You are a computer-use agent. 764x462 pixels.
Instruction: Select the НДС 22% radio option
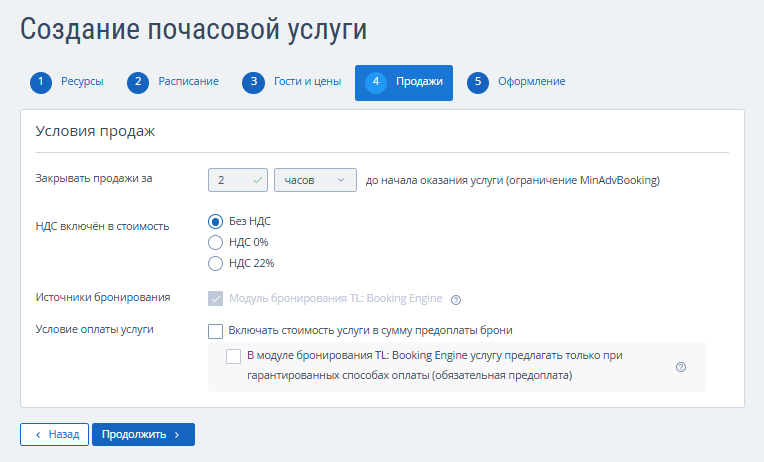click(x=215, y=264)
